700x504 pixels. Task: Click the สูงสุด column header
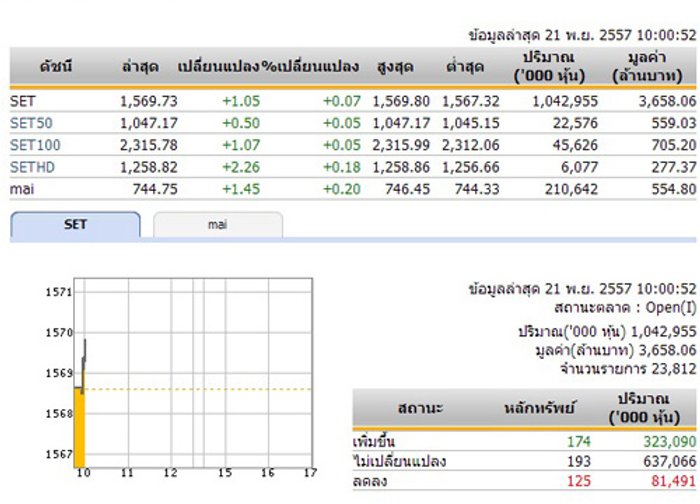point(395,67)
